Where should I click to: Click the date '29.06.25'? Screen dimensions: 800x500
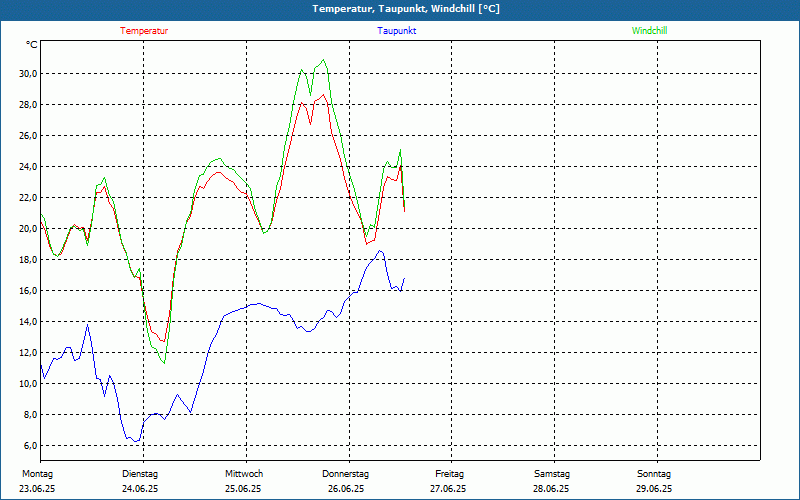(x=654, y=489)
